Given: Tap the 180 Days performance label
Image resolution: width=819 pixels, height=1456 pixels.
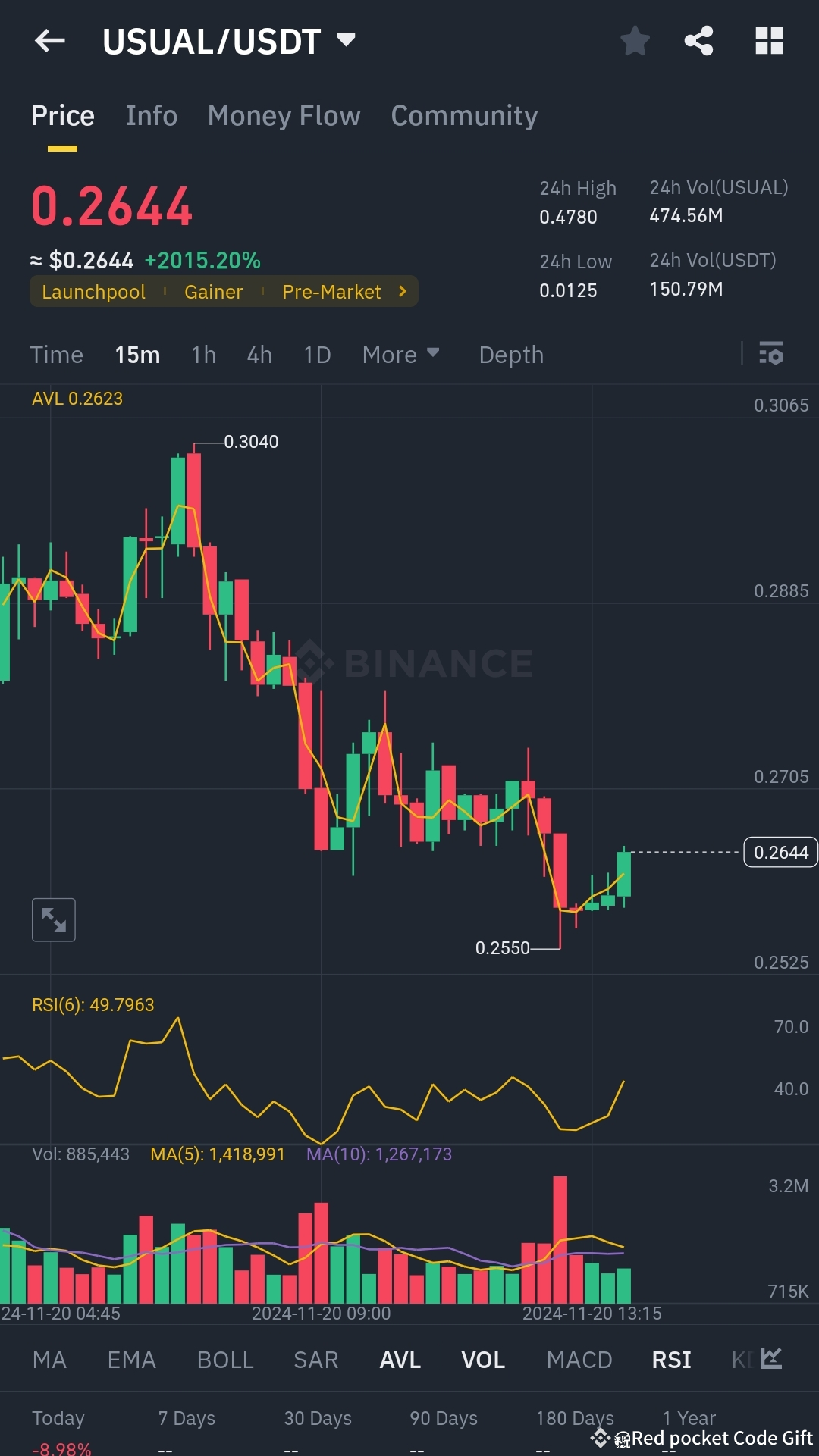Looking at the screenshot, I should tap(575, 1417).
